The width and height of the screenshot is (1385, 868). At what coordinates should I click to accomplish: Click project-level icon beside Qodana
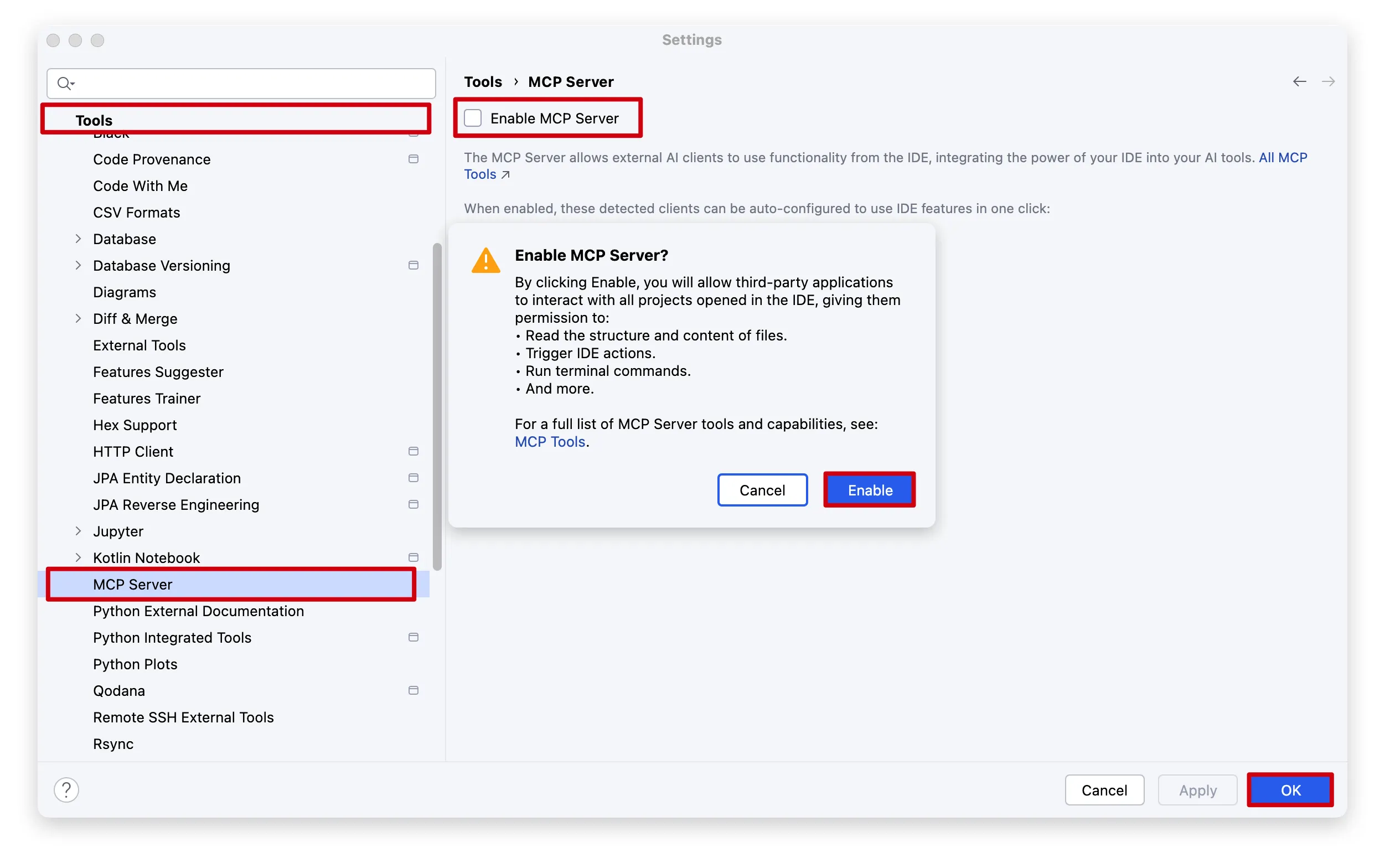tap(414, 690)
